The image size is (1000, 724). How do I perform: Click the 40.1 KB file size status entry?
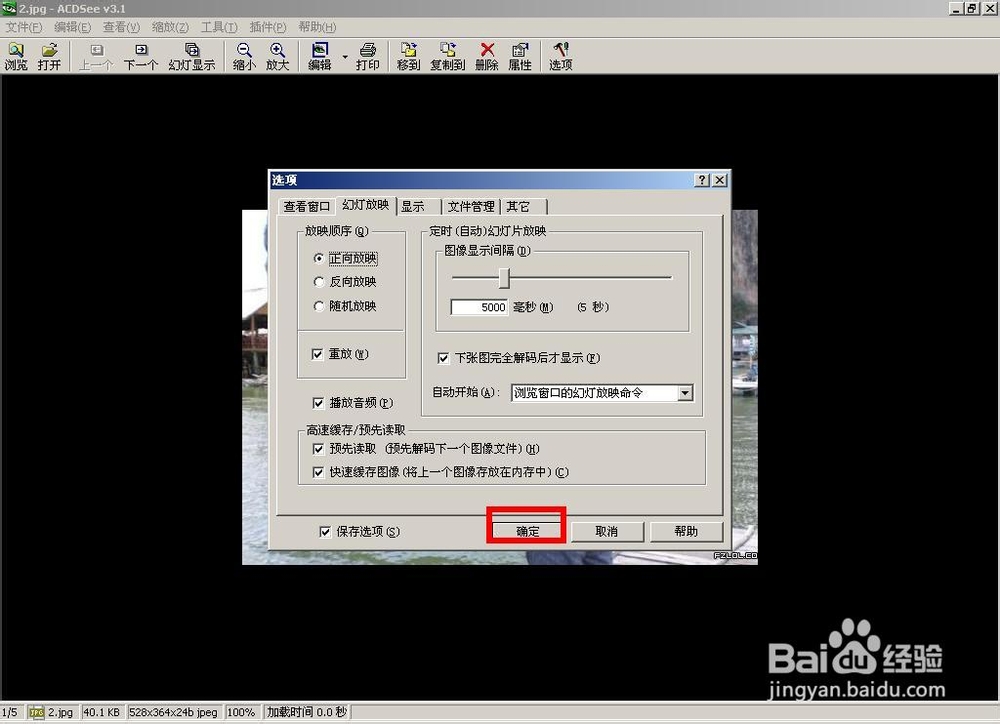[101, 713]
